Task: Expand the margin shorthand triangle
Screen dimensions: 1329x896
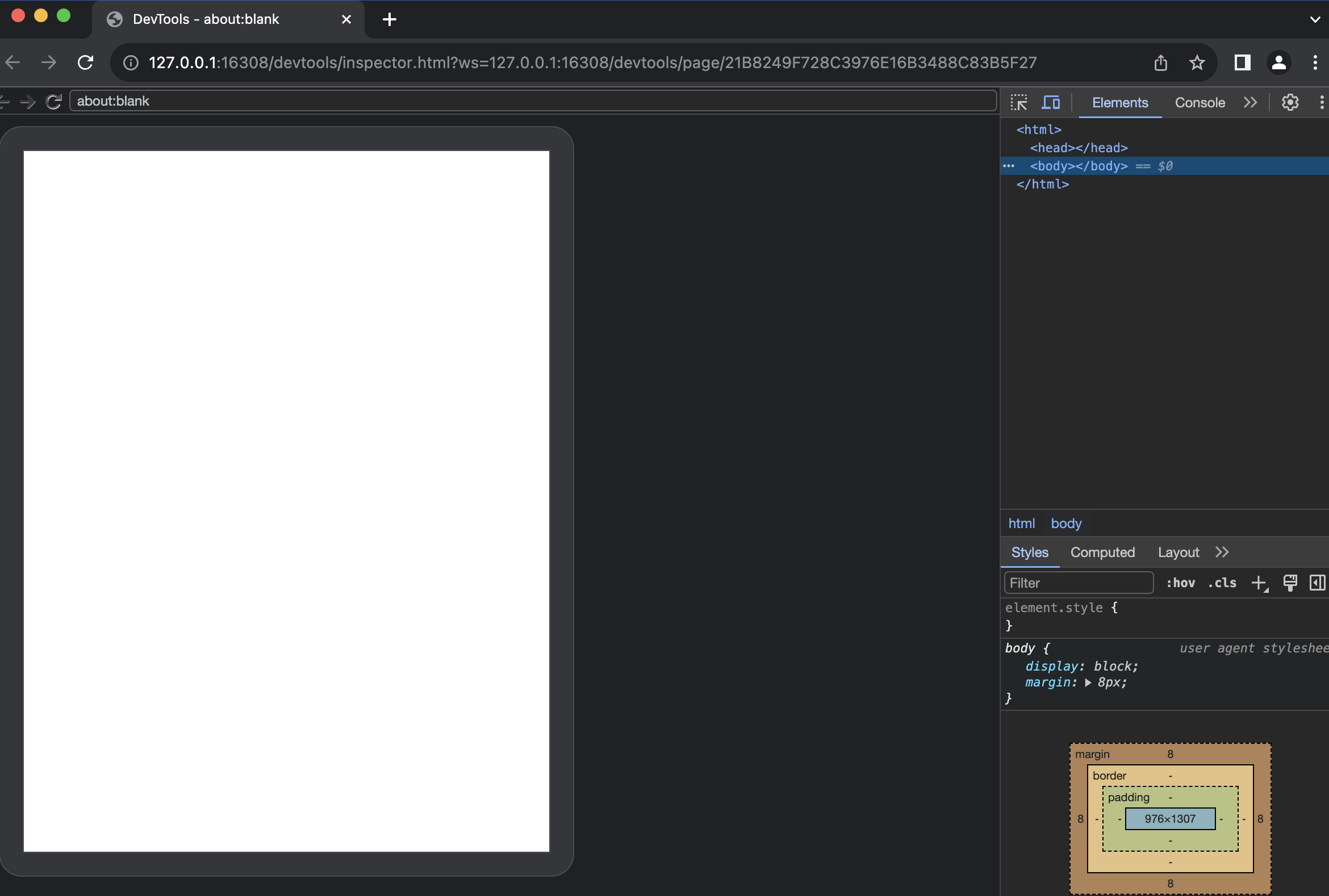Action: [x=1088, y=683]
